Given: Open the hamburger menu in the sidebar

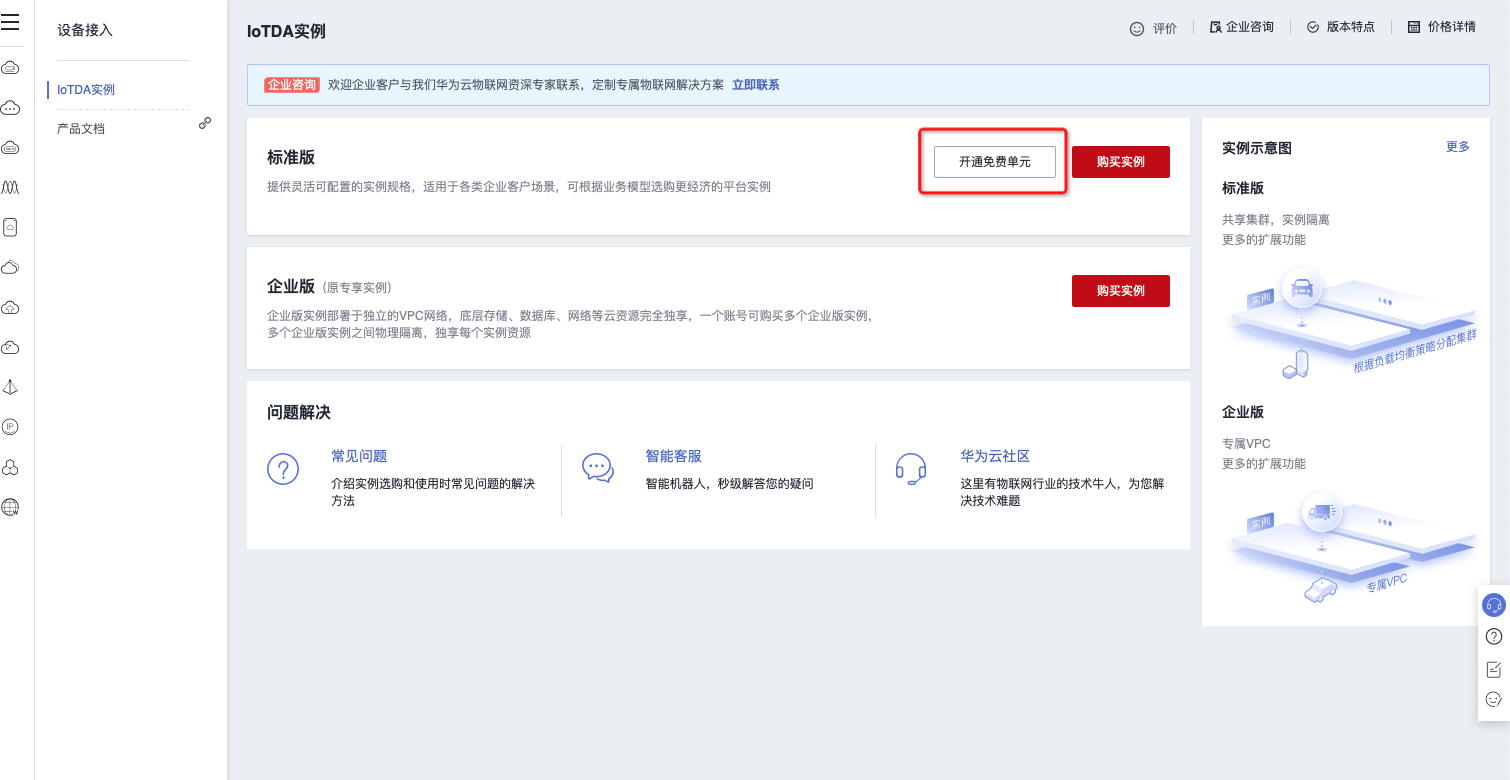Looking at the screenshot, I should point(10,22).
